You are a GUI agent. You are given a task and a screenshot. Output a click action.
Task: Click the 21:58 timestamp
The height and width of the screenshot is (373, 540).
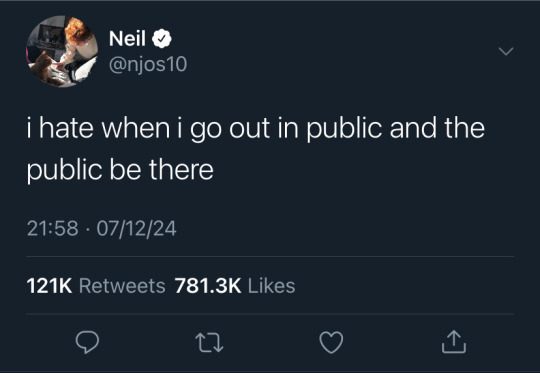pos(53,228)
